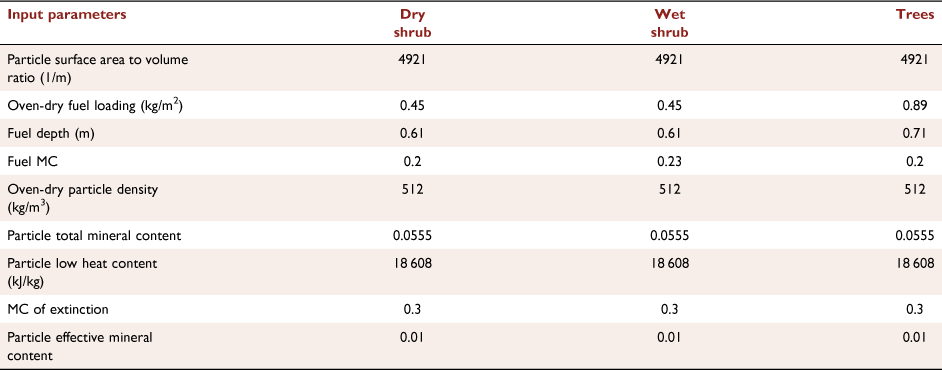Select the Dry shrub column header

click(x=412, y=23)
